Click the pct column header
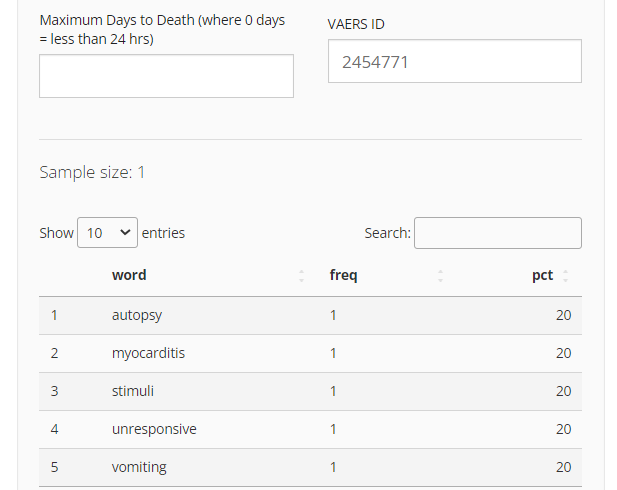The width and height of the screenshot is (617, 490). click(542, 276)
